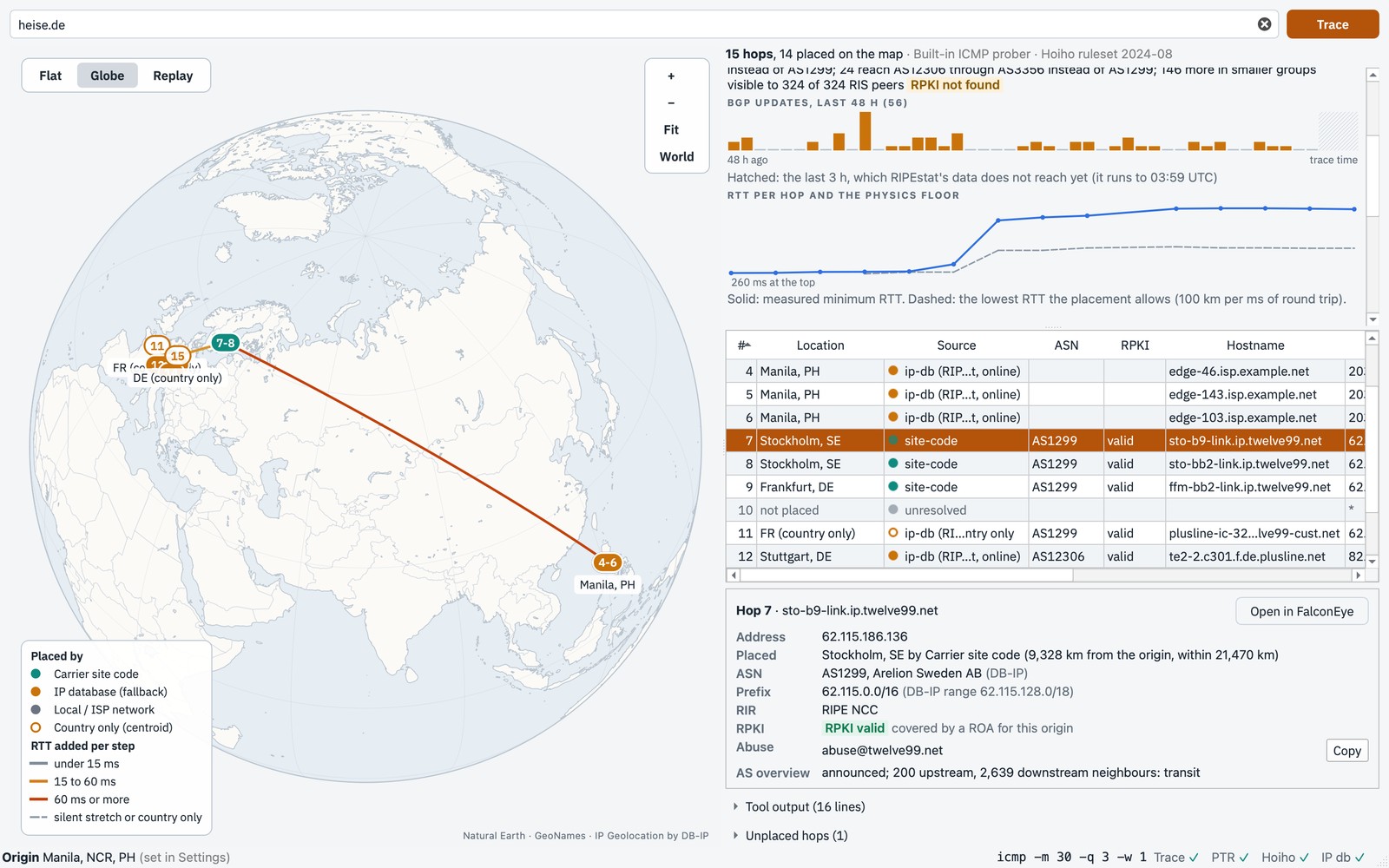Sort by Source column header
Viewport: 1389px width, 868px height.
pos(956,345)
